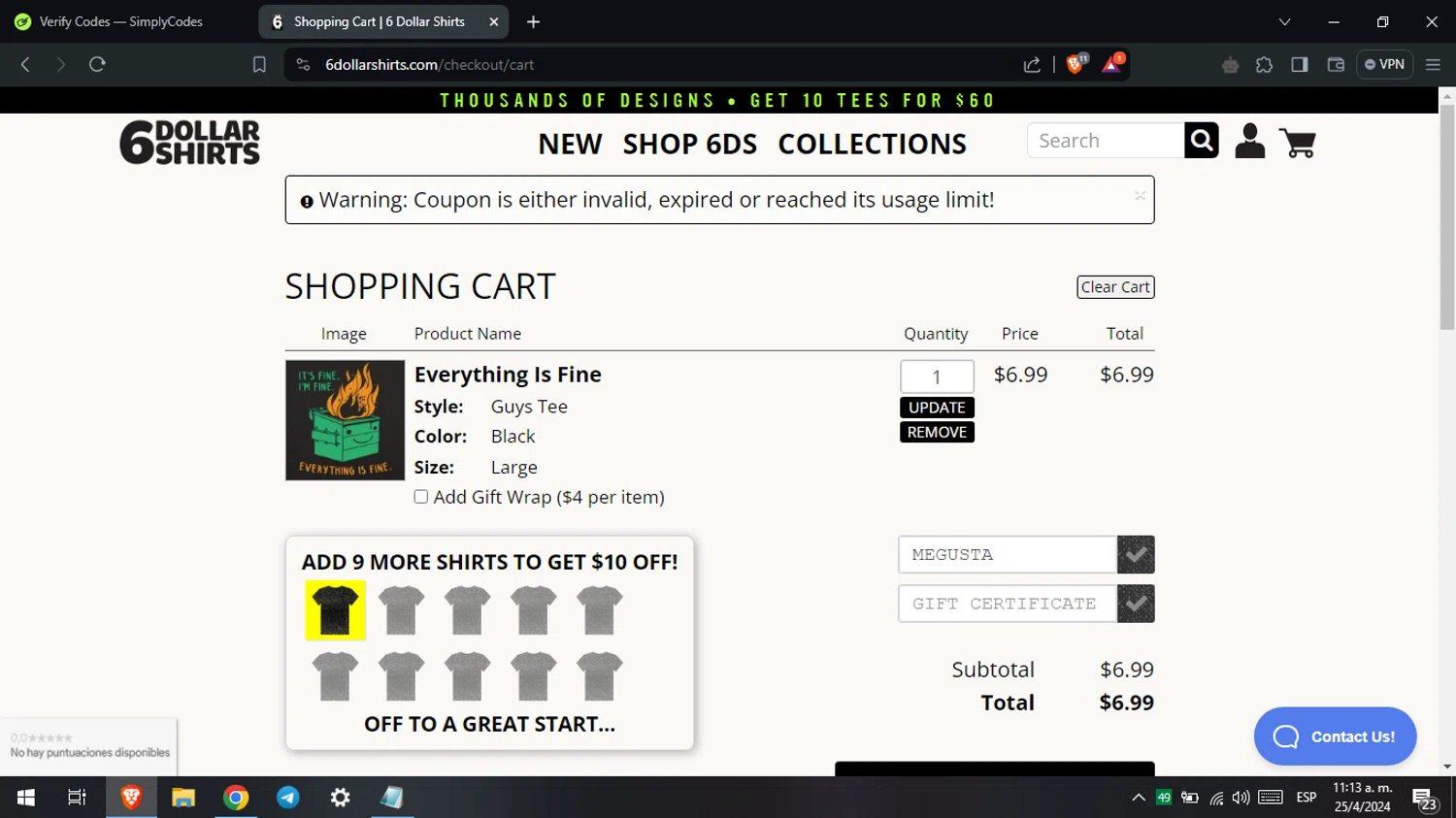This screenshot has height=818, width=1456.
Task: Click the address bar URL
Action: point(429,64)
